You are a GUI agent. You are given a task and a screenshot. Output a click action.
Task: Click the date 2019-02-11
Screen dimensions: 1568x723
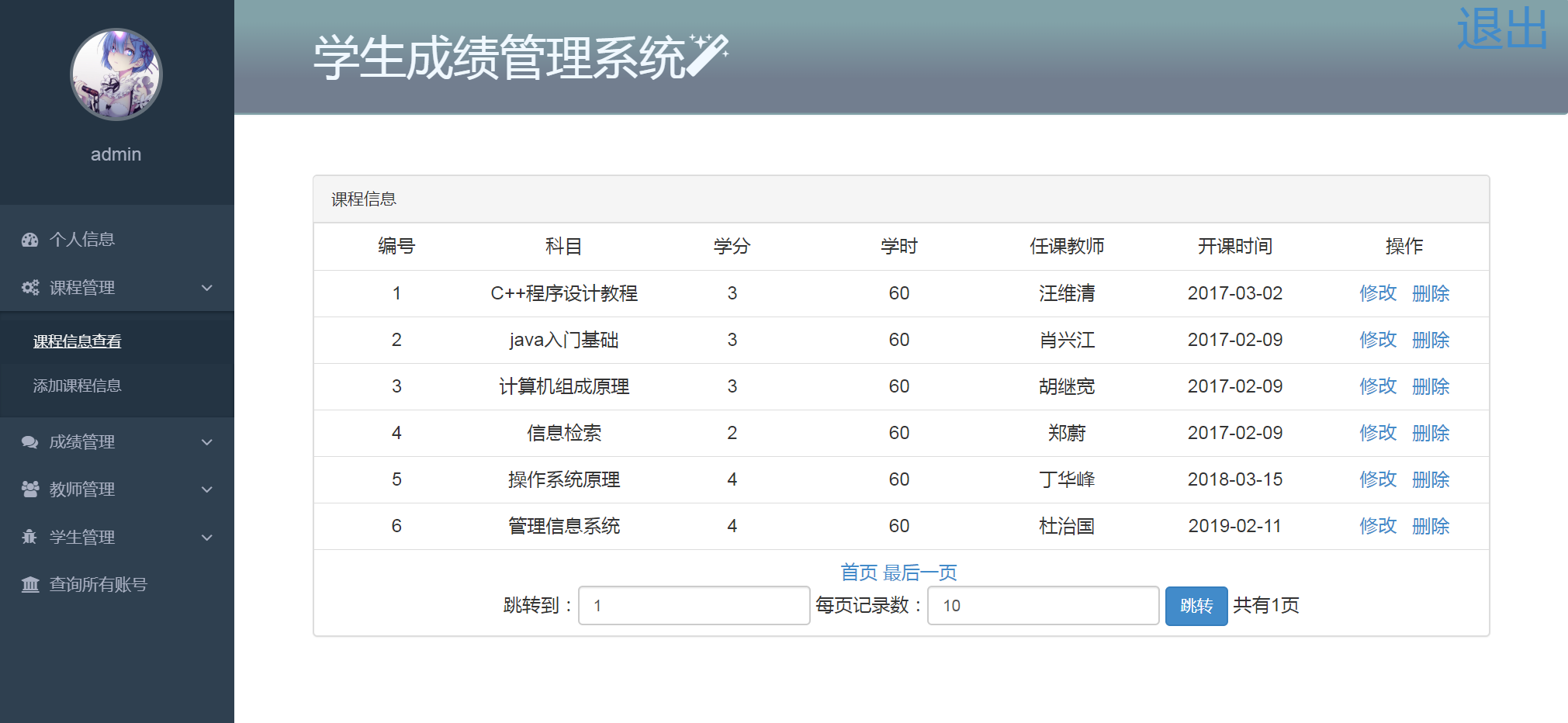pyautogui.click(x=1235, y=526)
